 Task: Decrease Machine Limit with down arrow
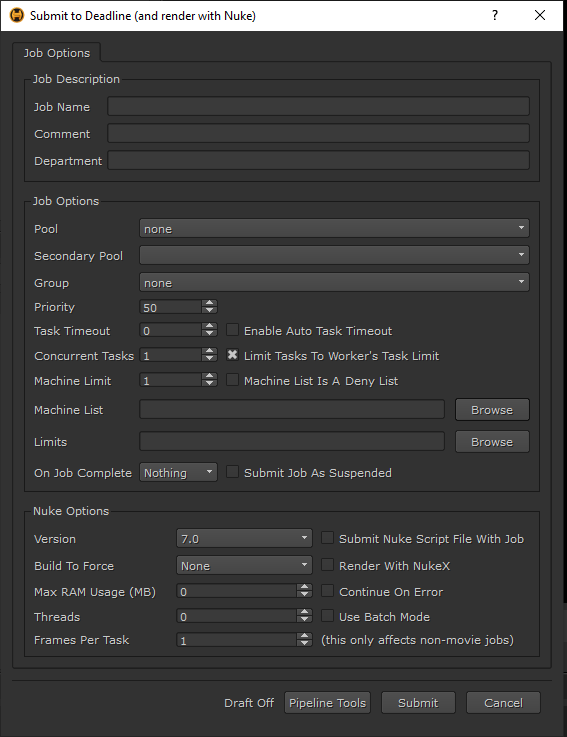point(210,383)
